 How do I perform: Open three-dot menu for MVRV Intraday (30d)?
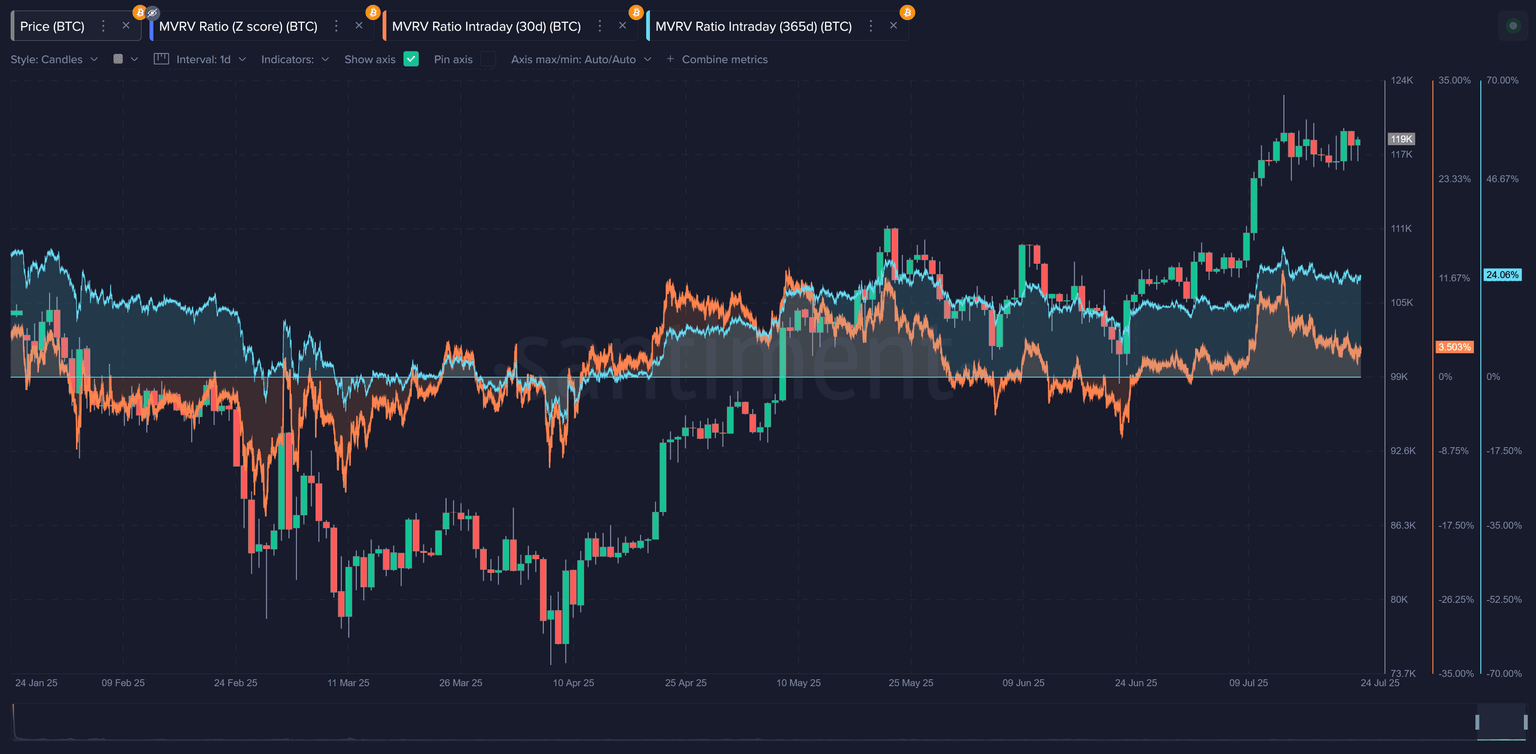point(600,26)
